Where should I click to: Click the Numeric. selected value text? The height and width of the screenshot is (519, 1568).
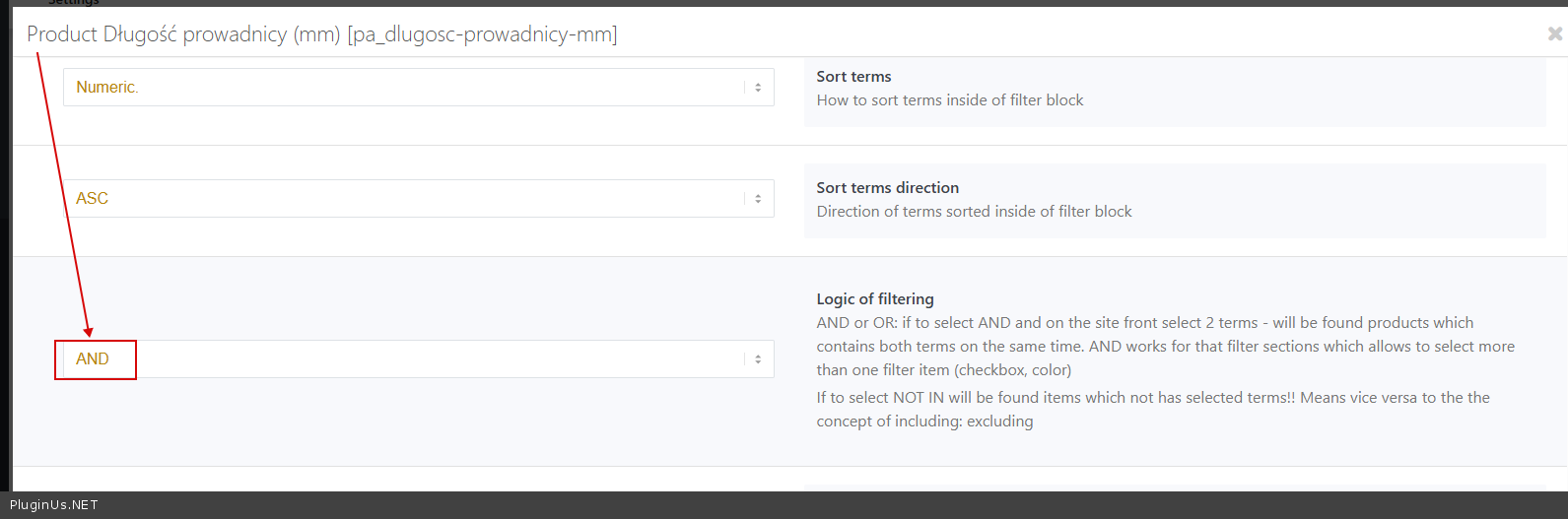point(106,88)
